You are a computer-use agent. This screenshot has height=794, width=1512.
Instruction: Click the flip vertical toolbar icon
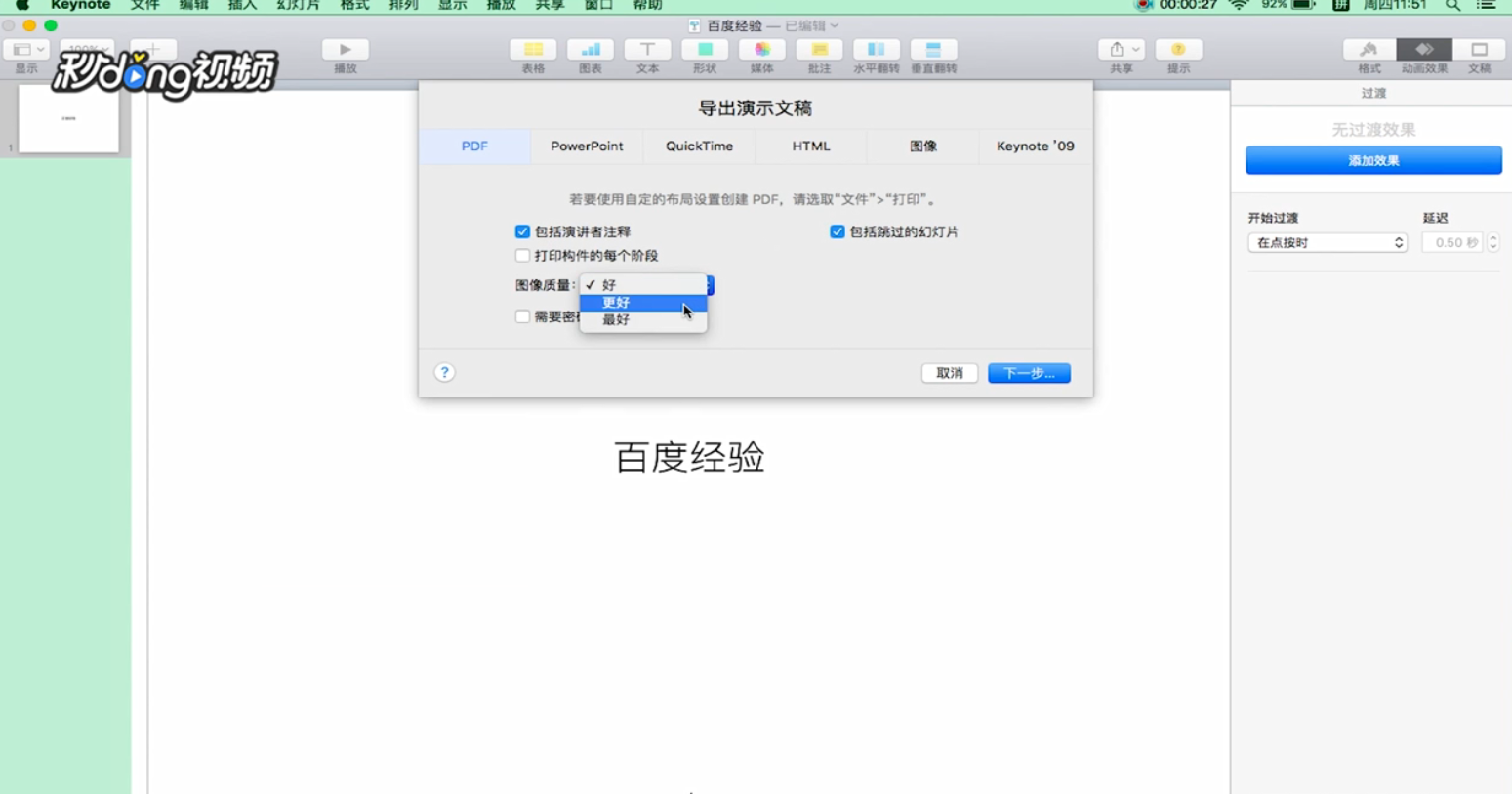pos(934,50)
